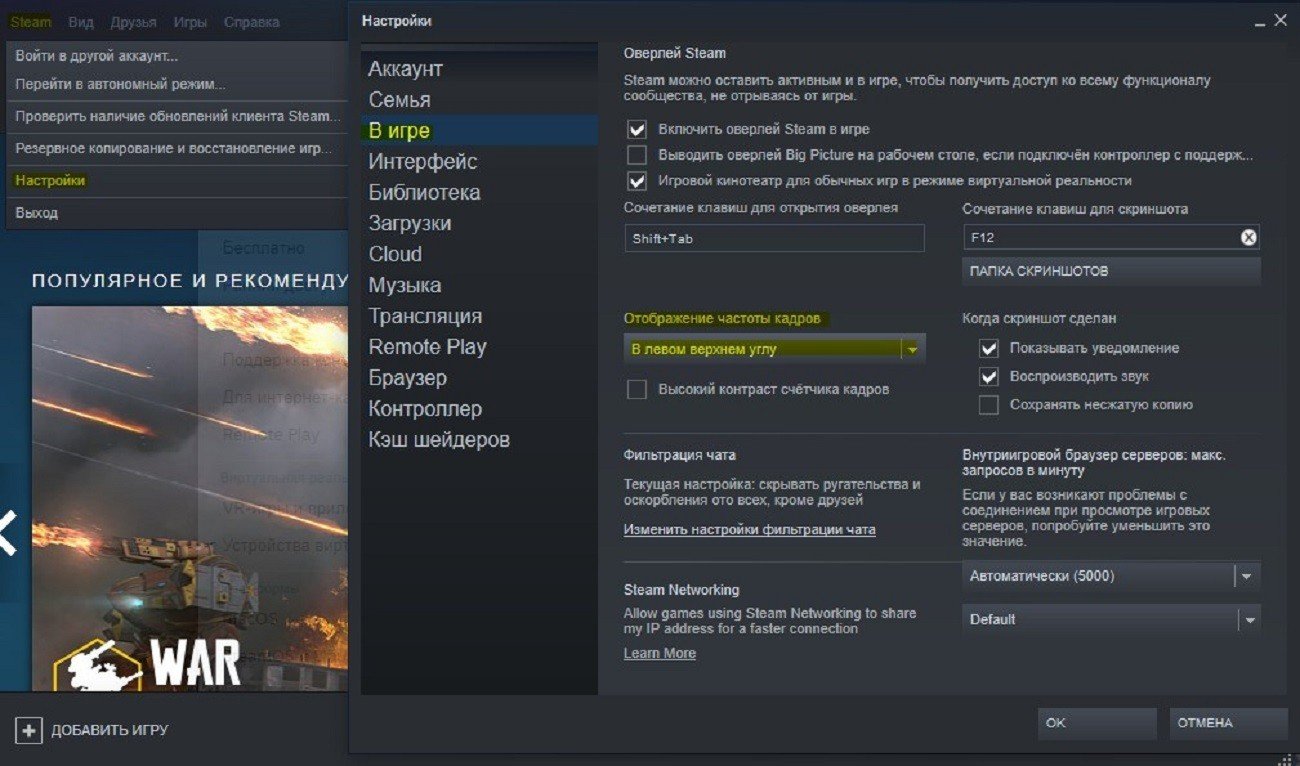This screenshot has height=766, width=1300.
Task: Expand the Steam Networking Default dropdown
Action: tap(1111, 619)
